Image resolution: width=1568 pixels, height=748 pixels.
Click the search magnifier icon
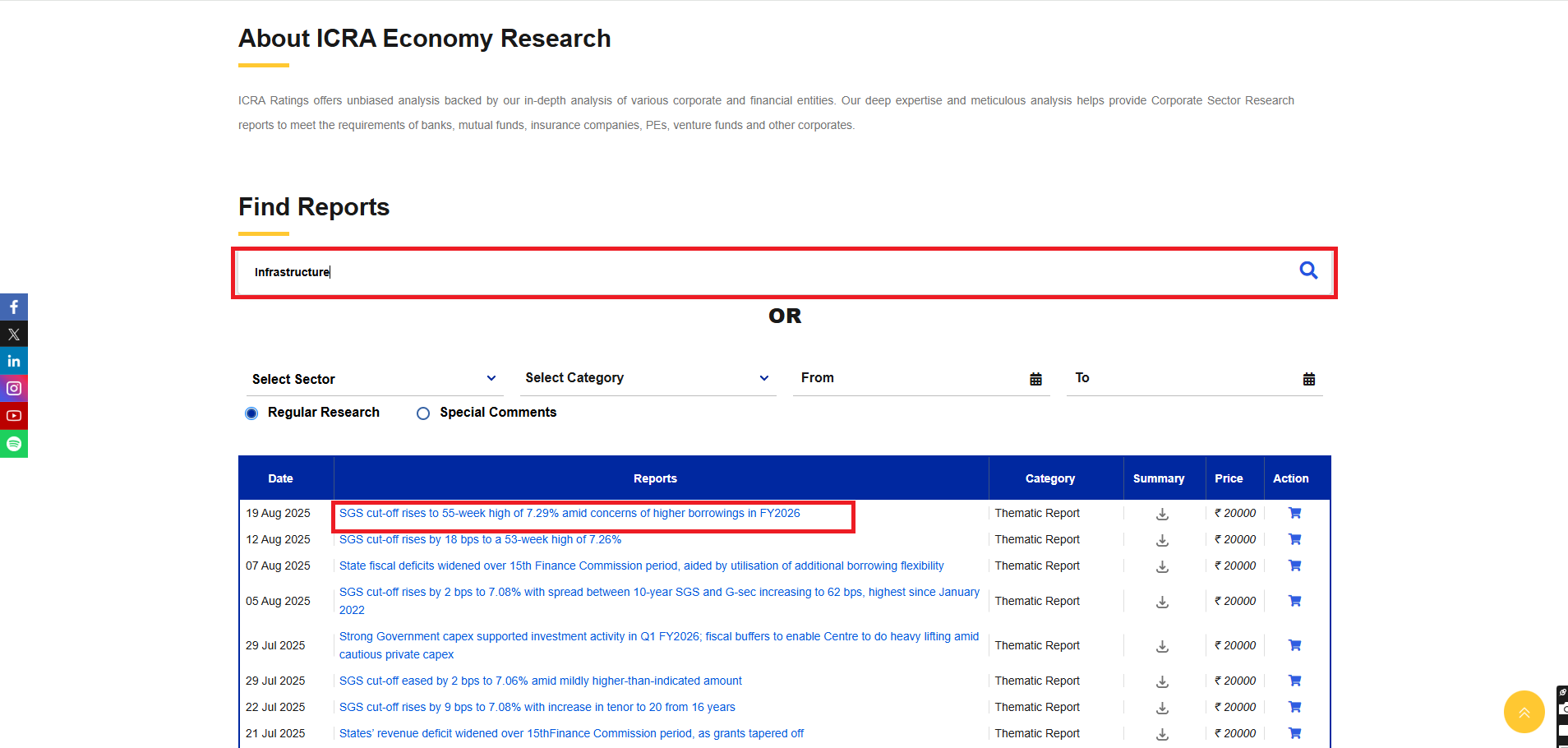pyautogui.click(x=1308, y=270)
